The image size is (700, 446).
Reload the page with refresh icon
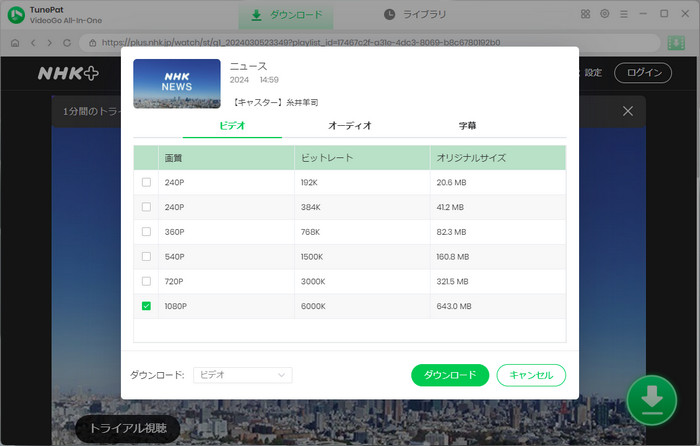(x=67, y=43)
